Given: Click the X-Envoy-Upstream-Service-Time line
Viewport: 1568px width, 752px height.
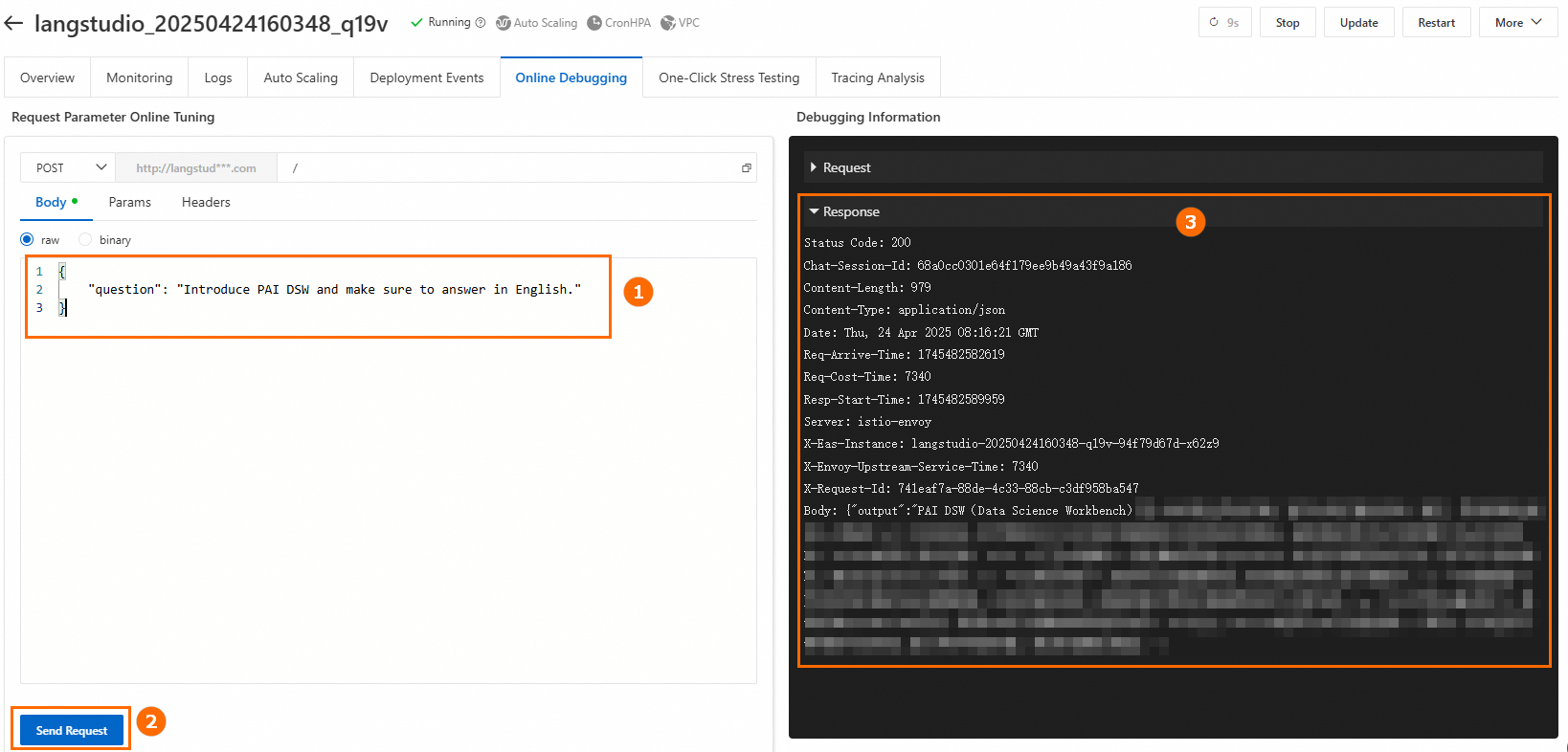Looking at the screenshot, I should point(921,467).
